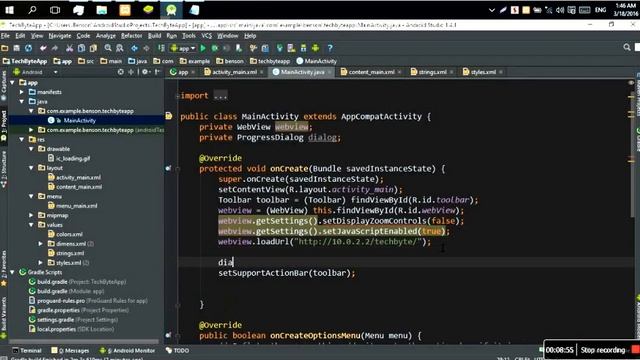Collapse the res folder node
This screenshot has height=360, width=640.
(x=22, y=139)
